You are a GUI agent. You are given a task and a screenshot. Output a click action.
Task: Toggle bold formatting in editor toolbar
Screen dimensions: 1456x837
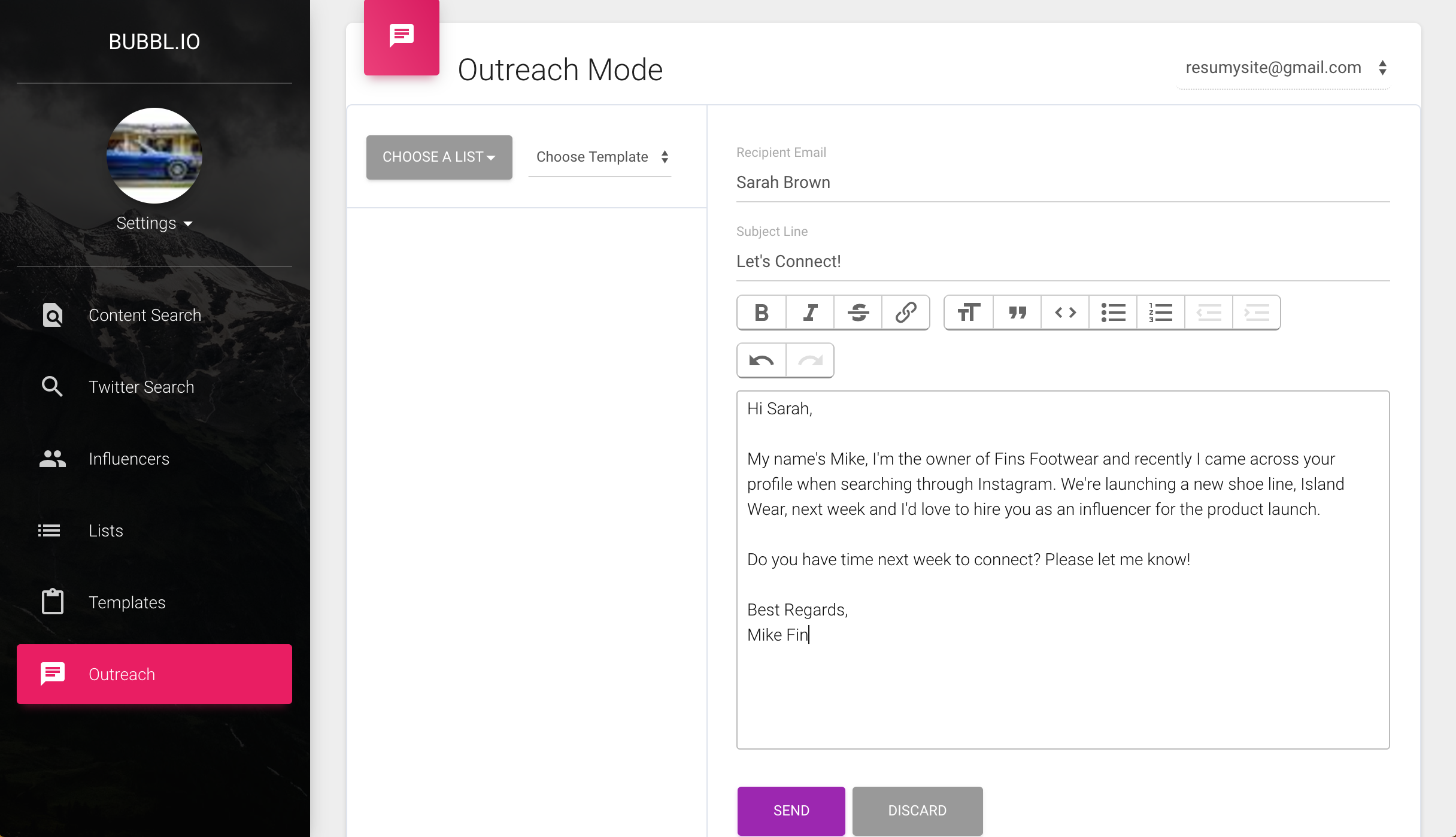tap(762, 313)
